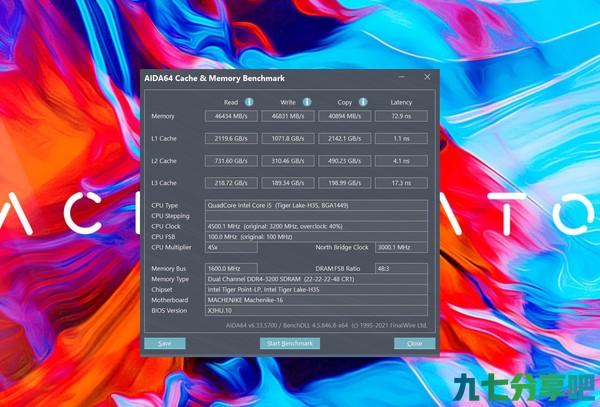Click the AIDA64 v6.33.5700 version text

point(326,325)
